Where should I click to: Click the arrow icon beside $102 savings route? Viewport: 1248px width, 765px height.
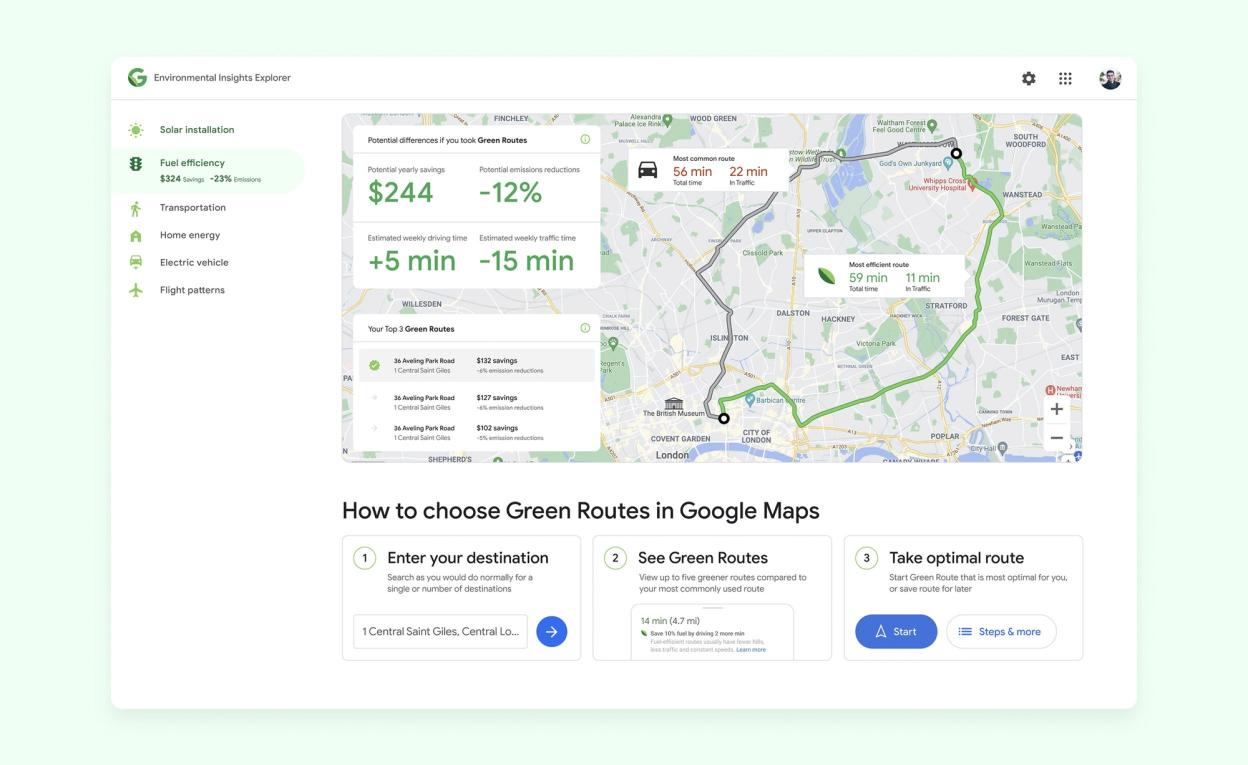(374, 428)
